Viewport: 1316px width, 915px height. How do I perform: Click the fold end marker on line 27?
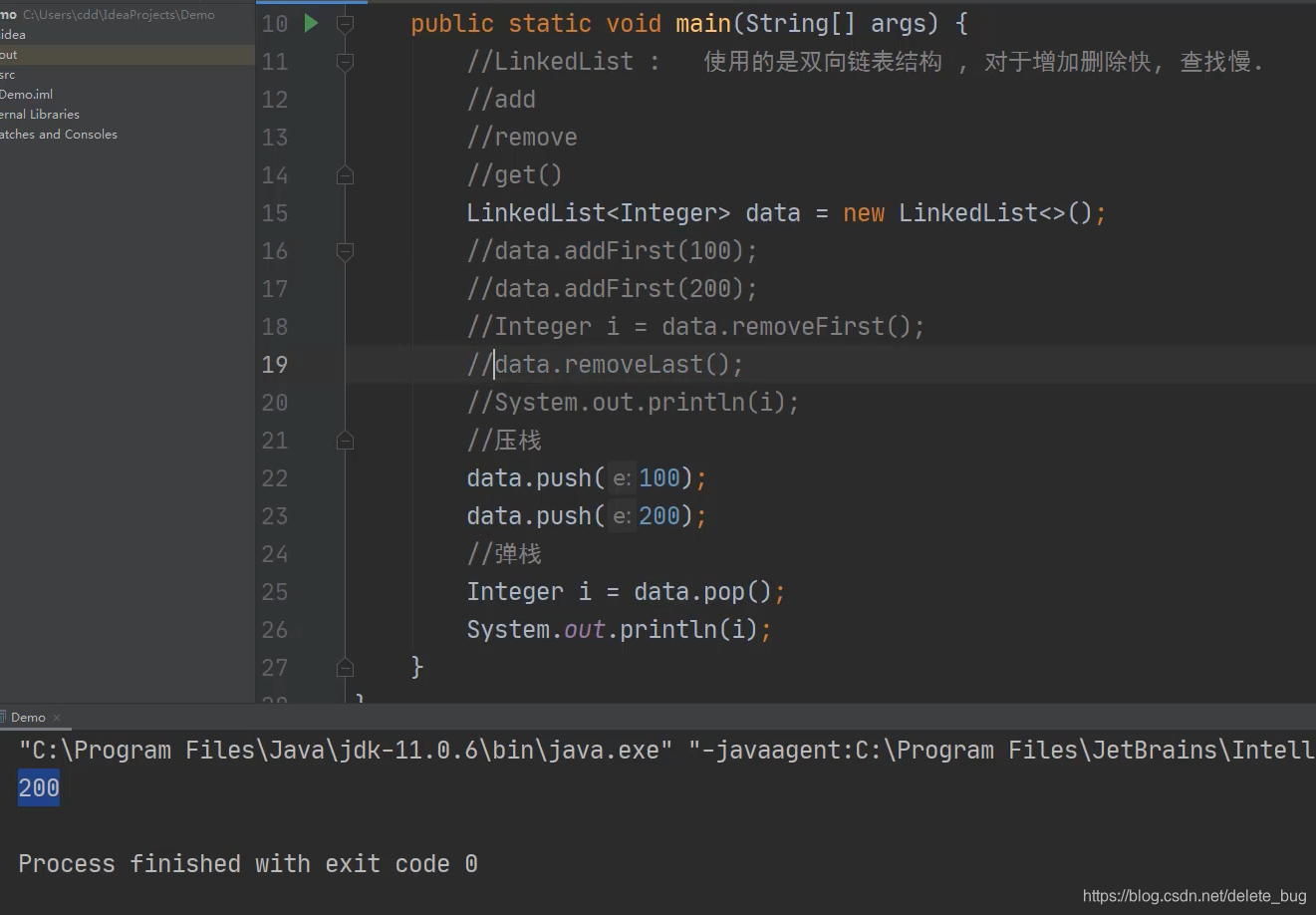pos(345,668)
